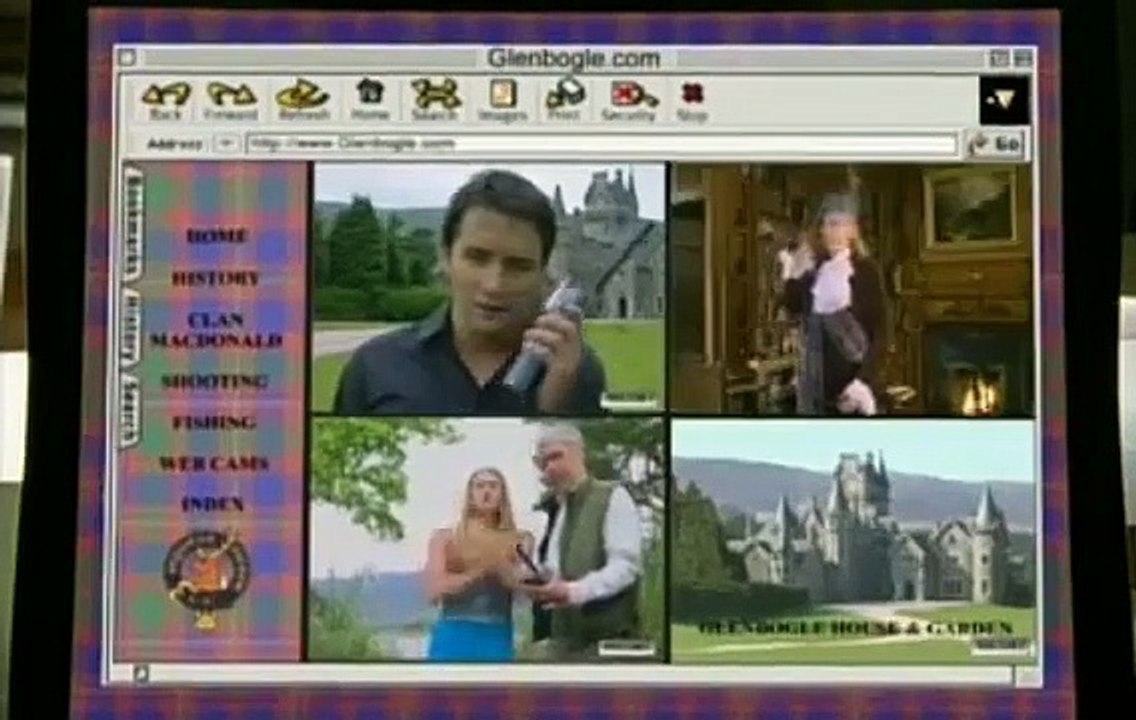This screenshot has width=1136, height=720.
Task: Open the interior fireplace room webcam
Action: [852, 289]
